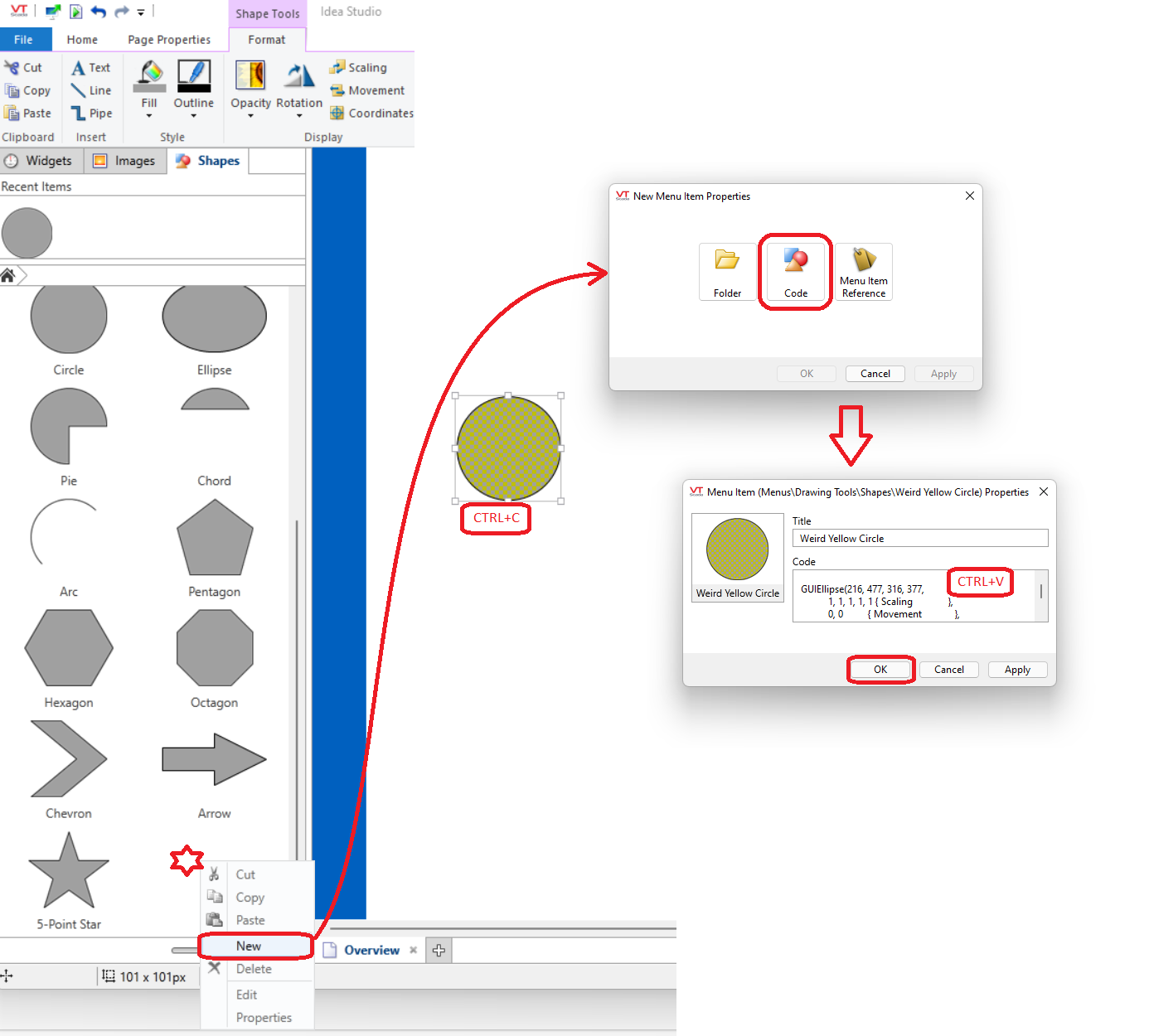This screenshot has height=1036, width=1149.
Task: Select Menu Item Reference option
Action: point(863,271)
